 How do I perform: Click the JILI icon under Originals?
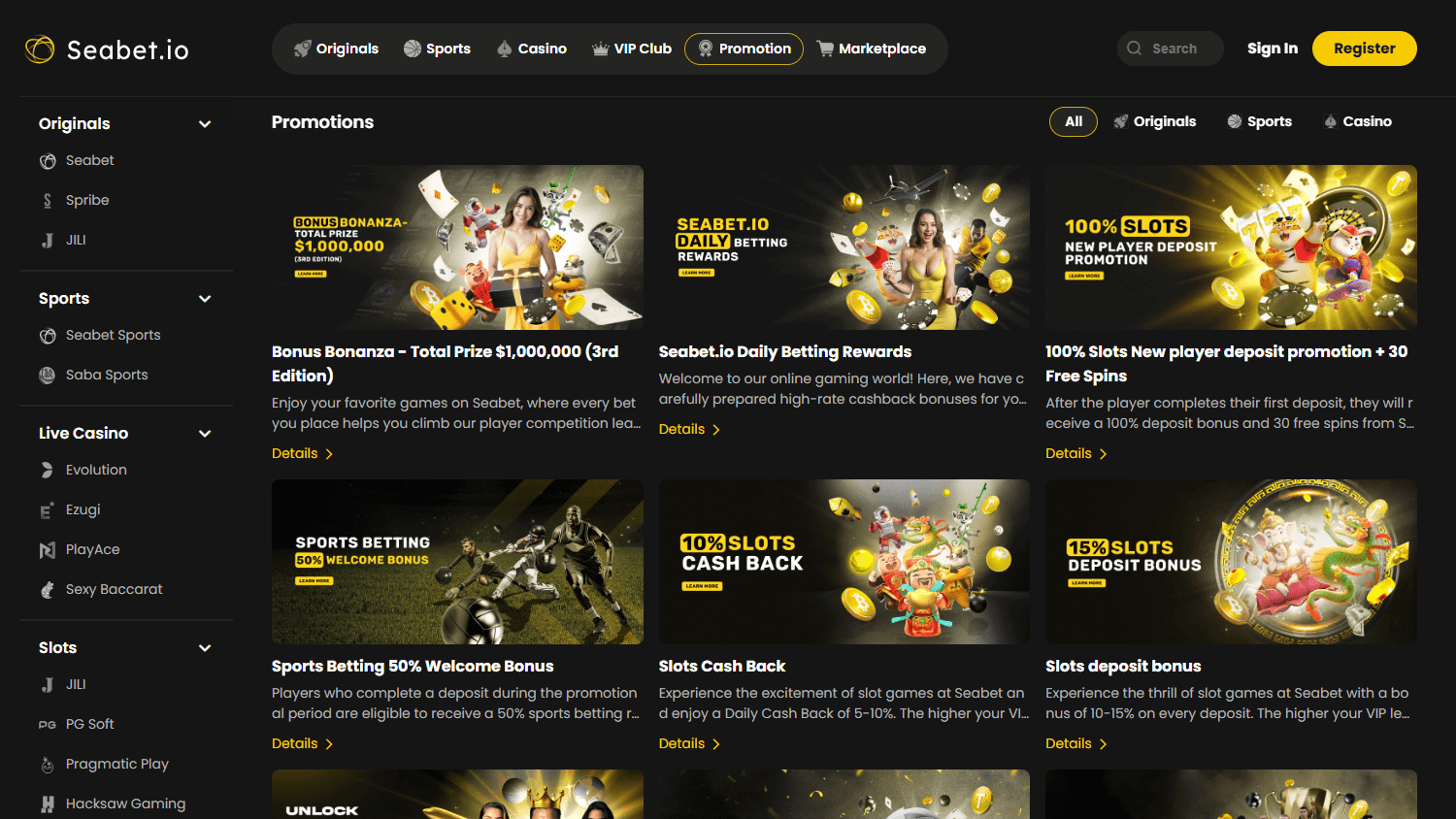click(48, 241)
